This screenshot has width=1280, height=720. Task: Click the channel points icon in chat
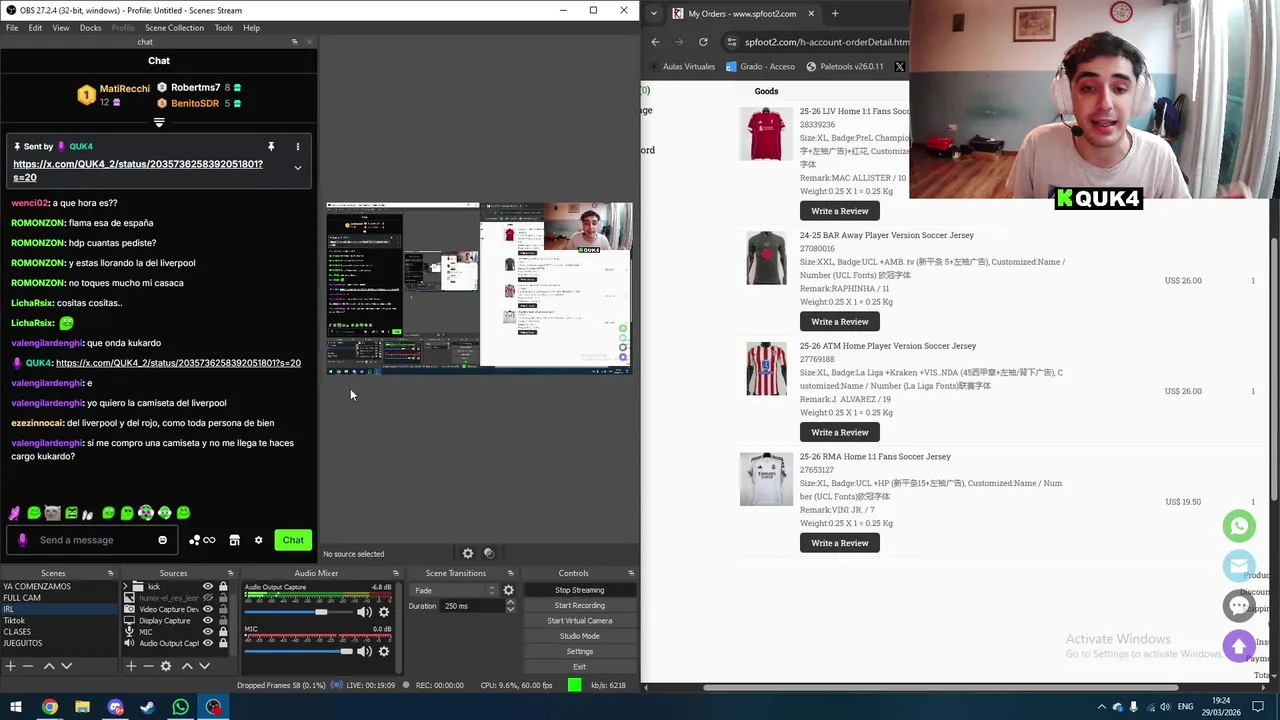202,540
